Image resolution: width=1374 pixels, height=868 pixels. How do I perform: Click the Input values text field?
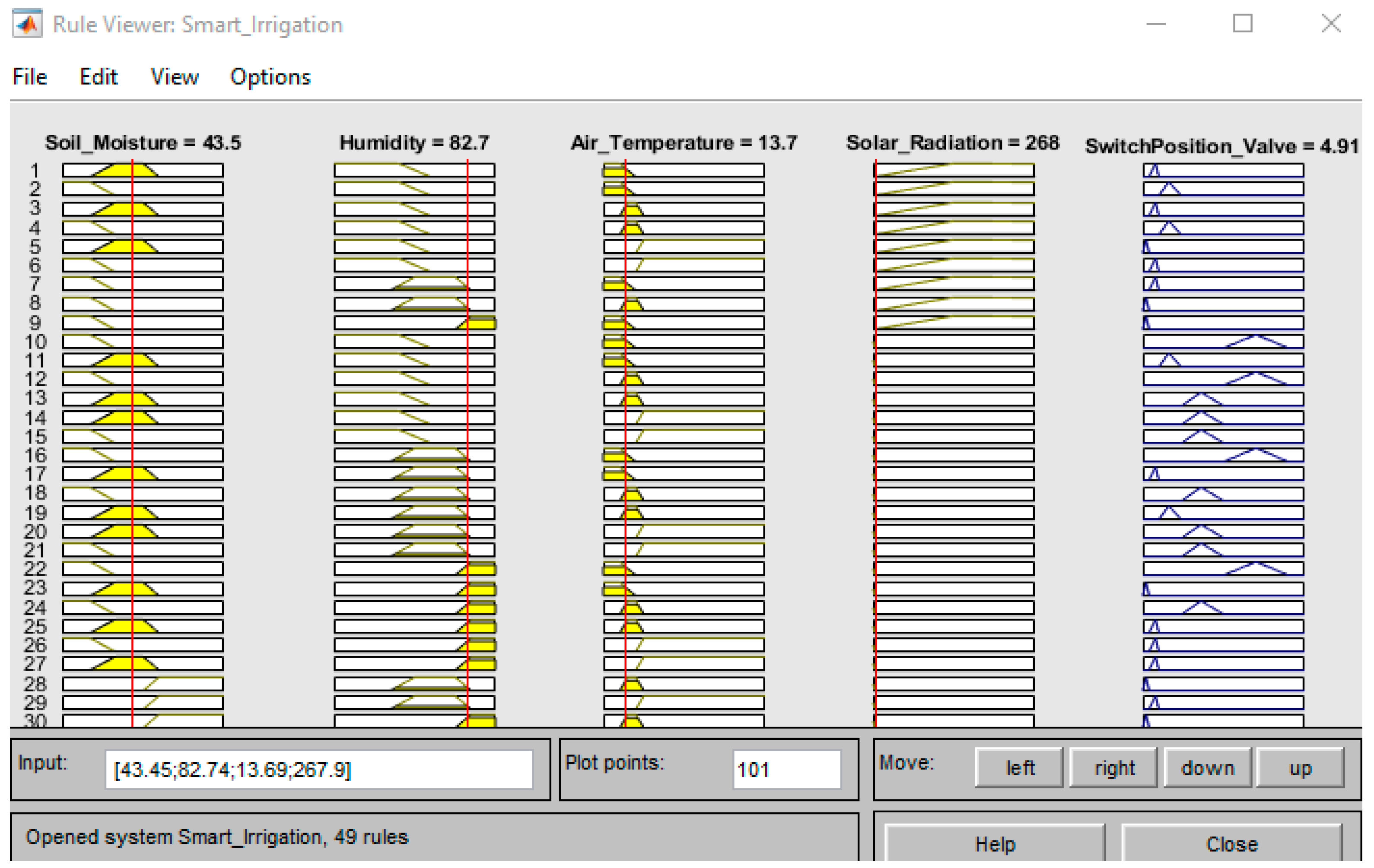click(x=318, y=770)
